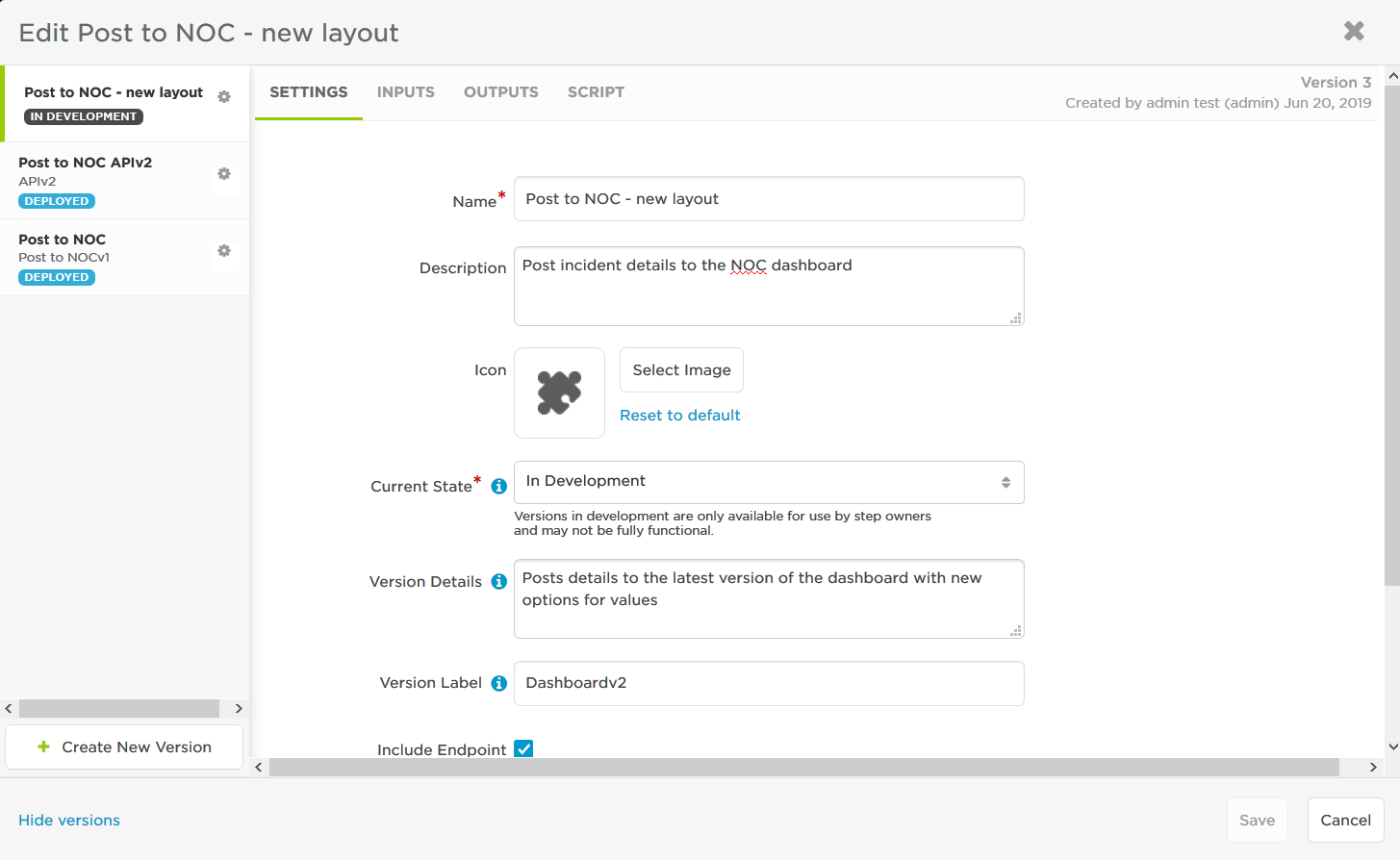Open gear menu for Post to NOC - new layout
Image resolution: width=1400 pixels, height=860 pixels.
tap(224, 97)
